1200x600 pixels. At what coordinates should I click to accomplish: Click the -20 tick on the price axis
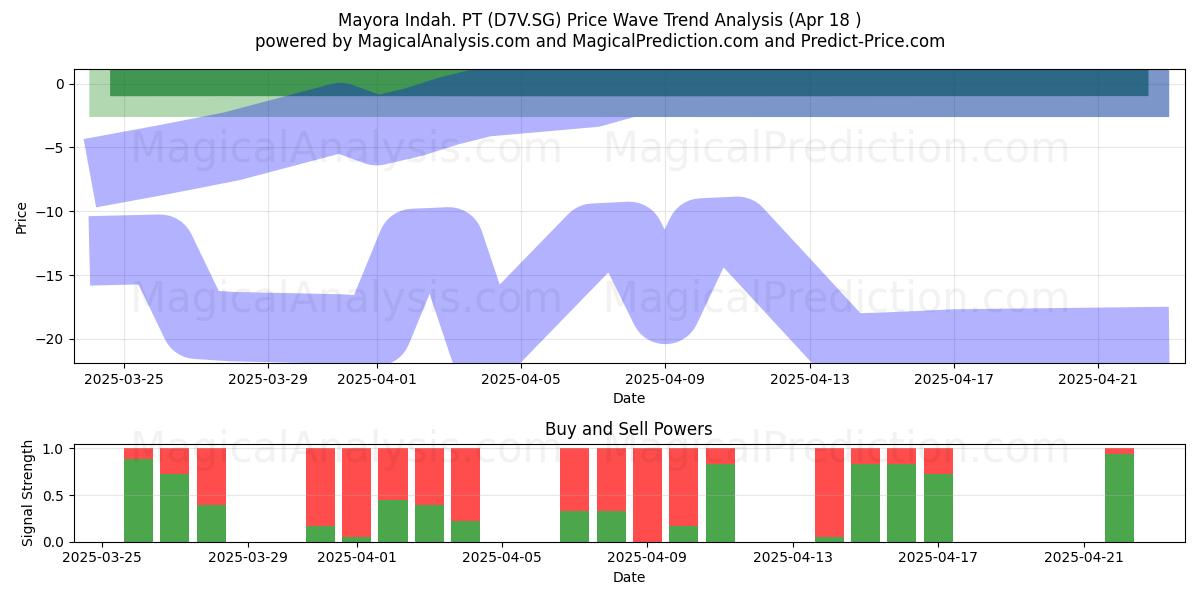click(x=48, y=339)
